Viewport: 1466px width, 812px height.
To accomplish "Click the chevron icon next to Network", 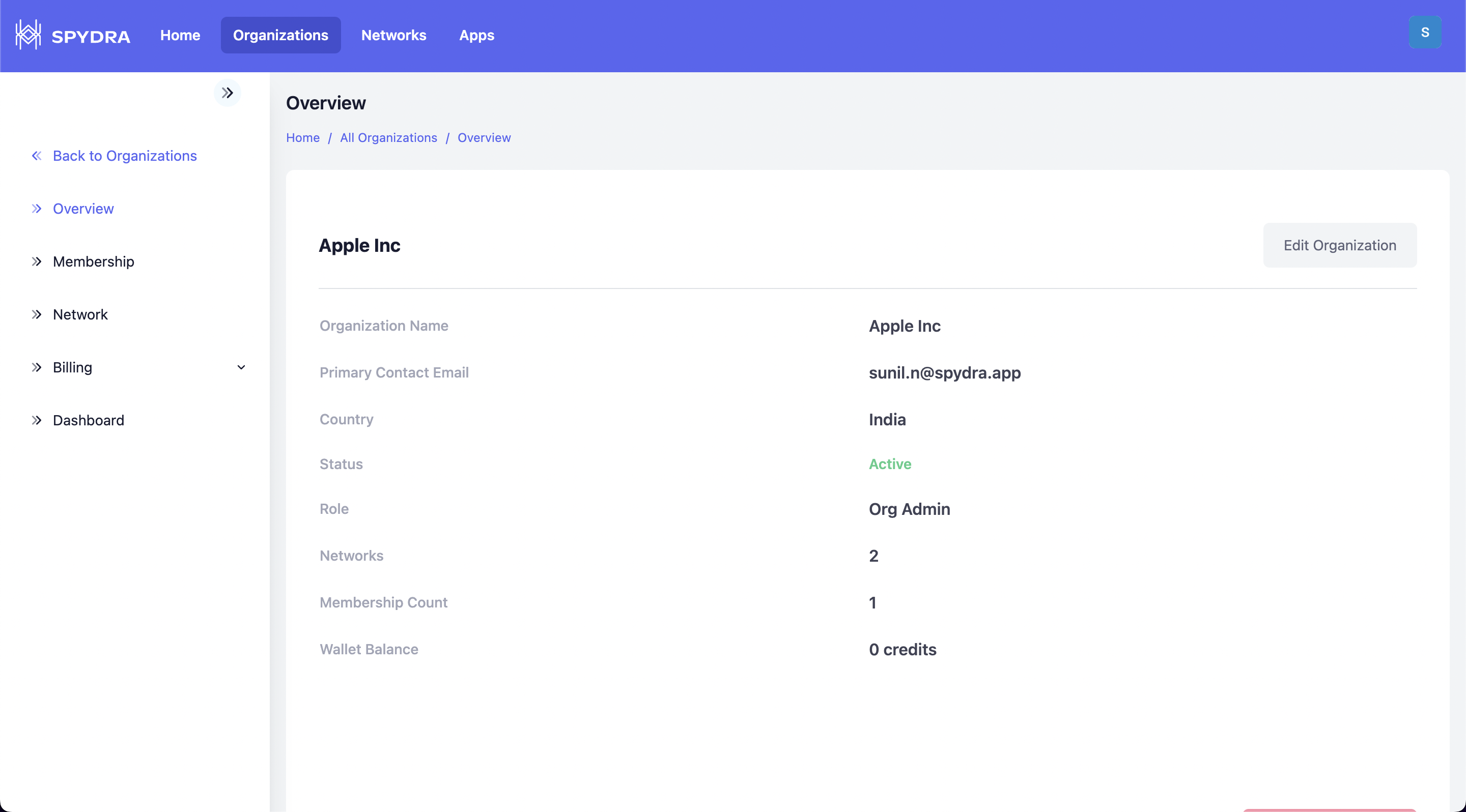I will [x=37, y=314].
